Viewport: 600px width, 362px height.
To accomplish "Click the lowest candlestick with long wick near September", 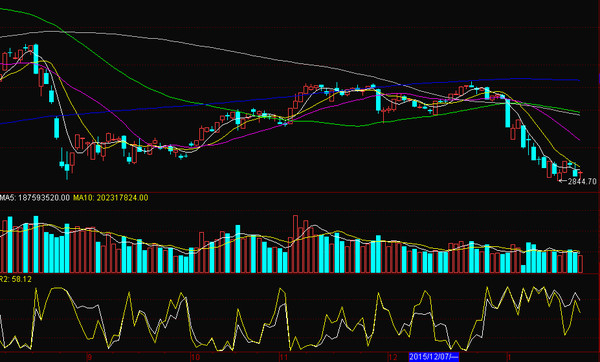I will point(67,166).
